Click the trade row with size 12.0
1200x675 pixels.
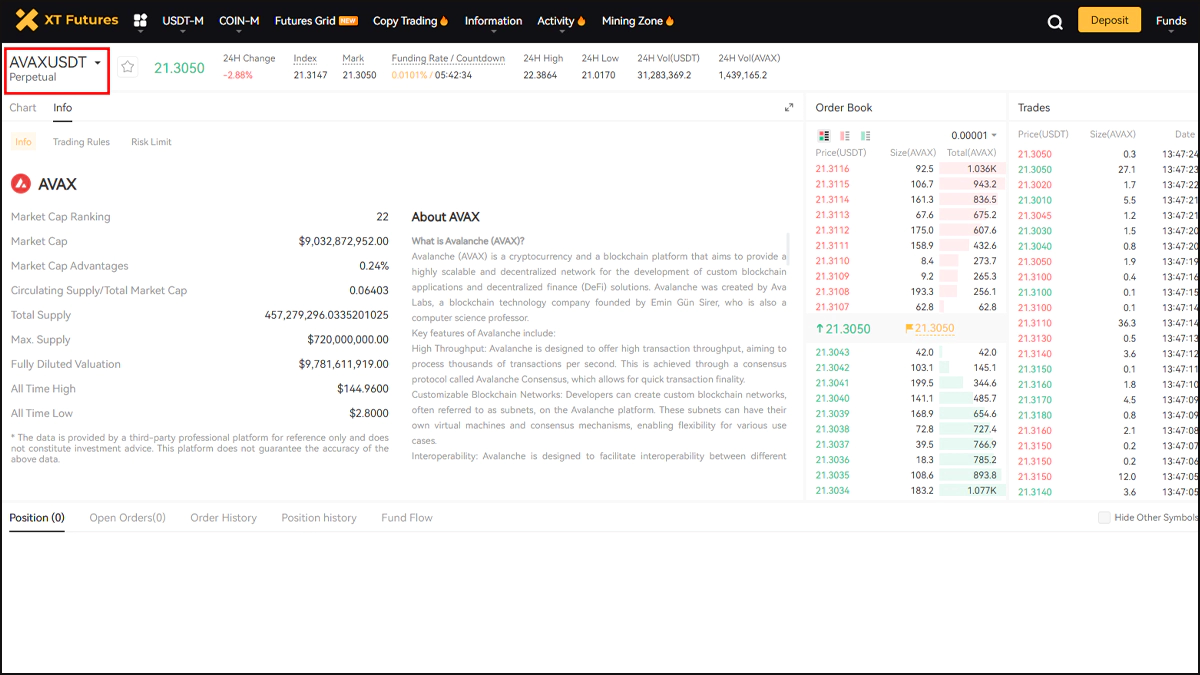tap(1107, 476)
